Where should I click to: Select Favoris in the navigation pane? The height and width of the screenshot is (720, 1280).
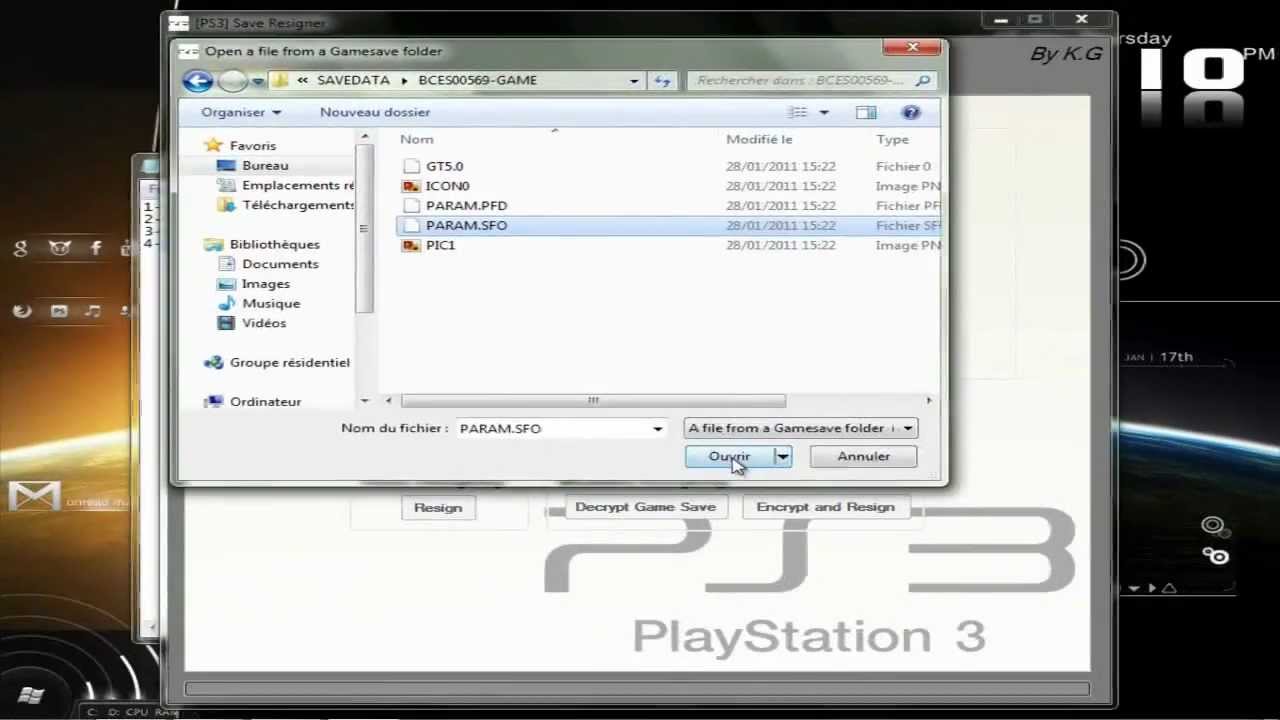pos(252,145)
